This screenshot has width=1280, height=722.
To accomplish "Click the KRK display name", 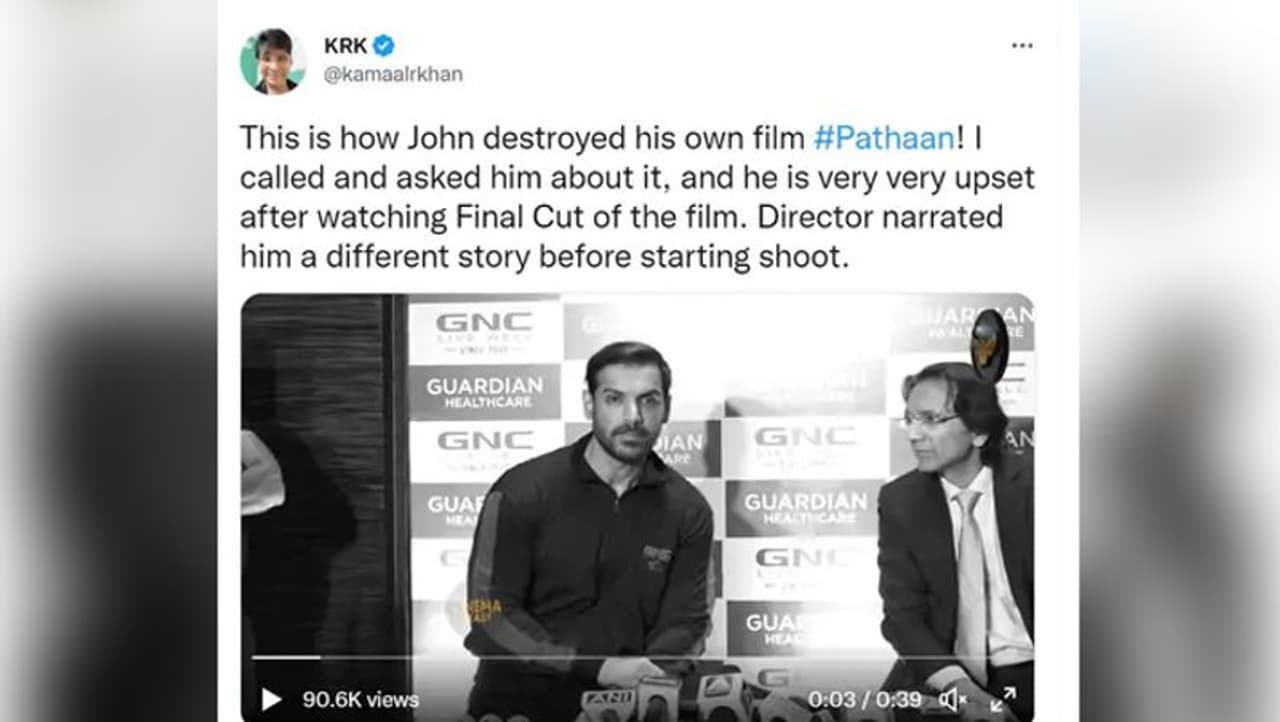I will 345,46.
